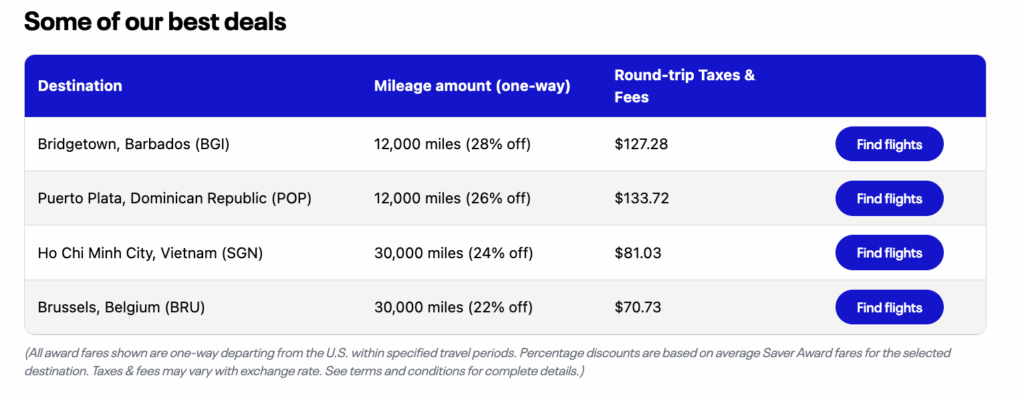Select the 30,000 miles (22% off) cell
The width and height of the screenshot is (1024, 400).
tap(452, 307)
